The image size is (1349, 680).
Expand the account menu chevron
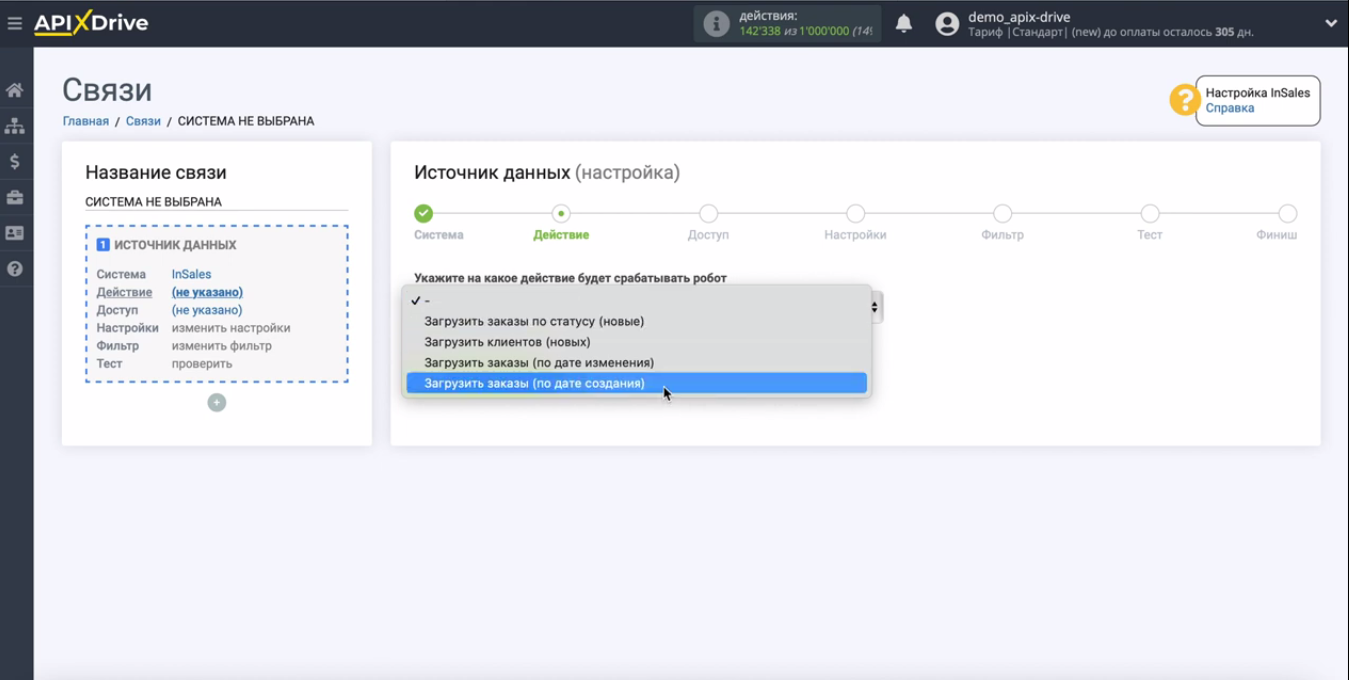[x=1331, y=23]
